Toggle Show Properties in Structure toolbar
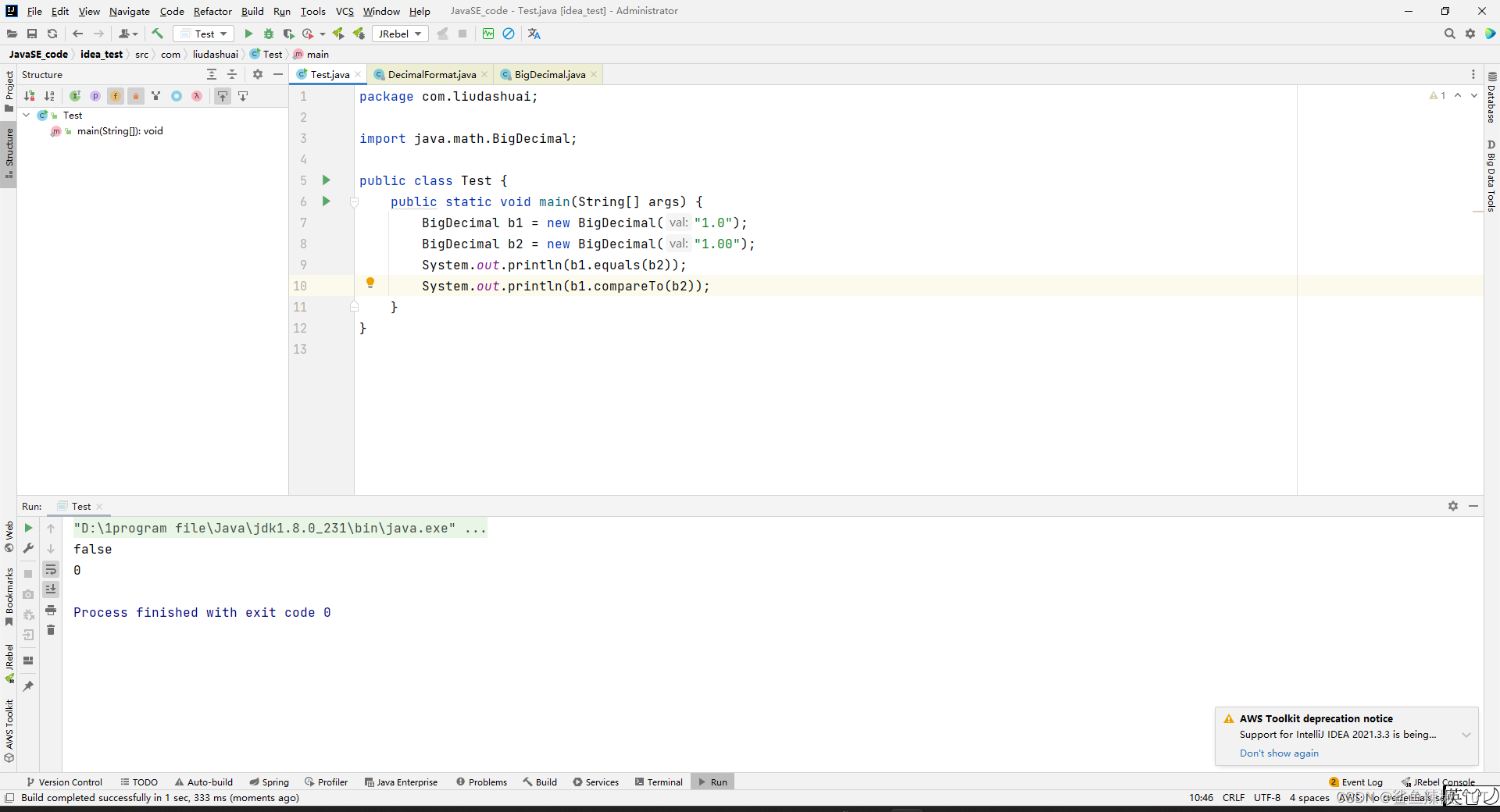This screenshot has width=1500, height=812. point(95,96)
